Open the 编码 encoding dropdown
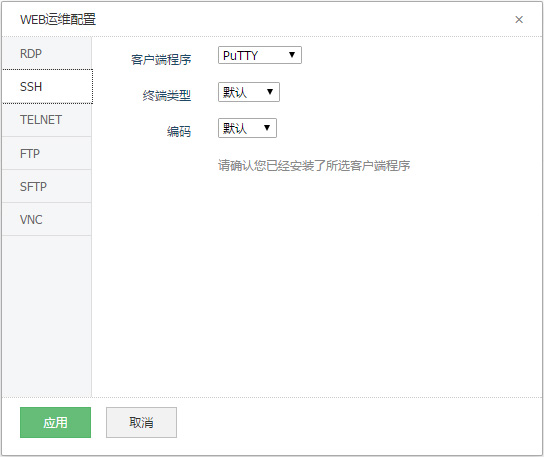The height and width of the screenshot is (457, 544). 247,128
